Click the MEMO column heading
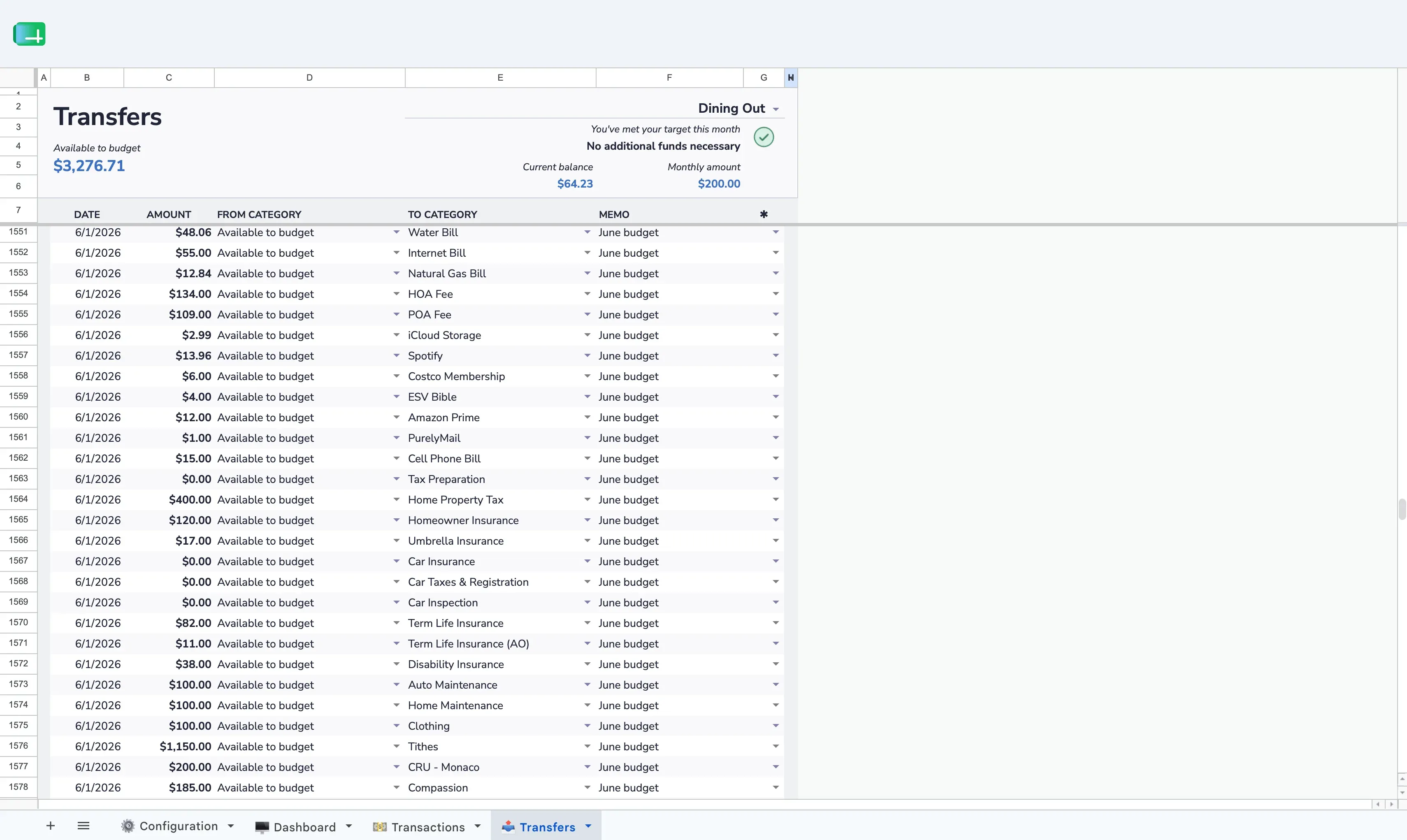Viewport: 1407px width, 840px height. click(613, 215)
